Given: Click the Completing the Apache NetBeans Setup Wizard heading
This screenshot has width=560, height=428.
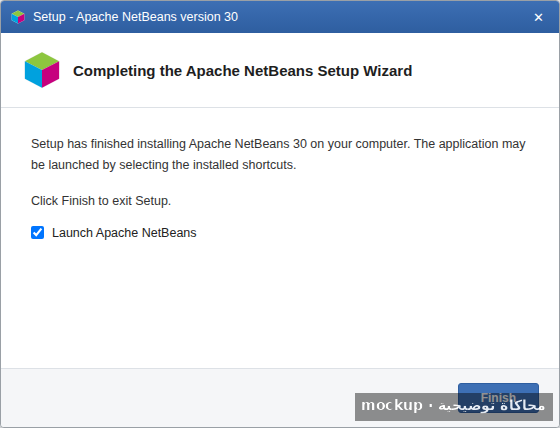Looking at the screenshot, I should tap(242, 71).
